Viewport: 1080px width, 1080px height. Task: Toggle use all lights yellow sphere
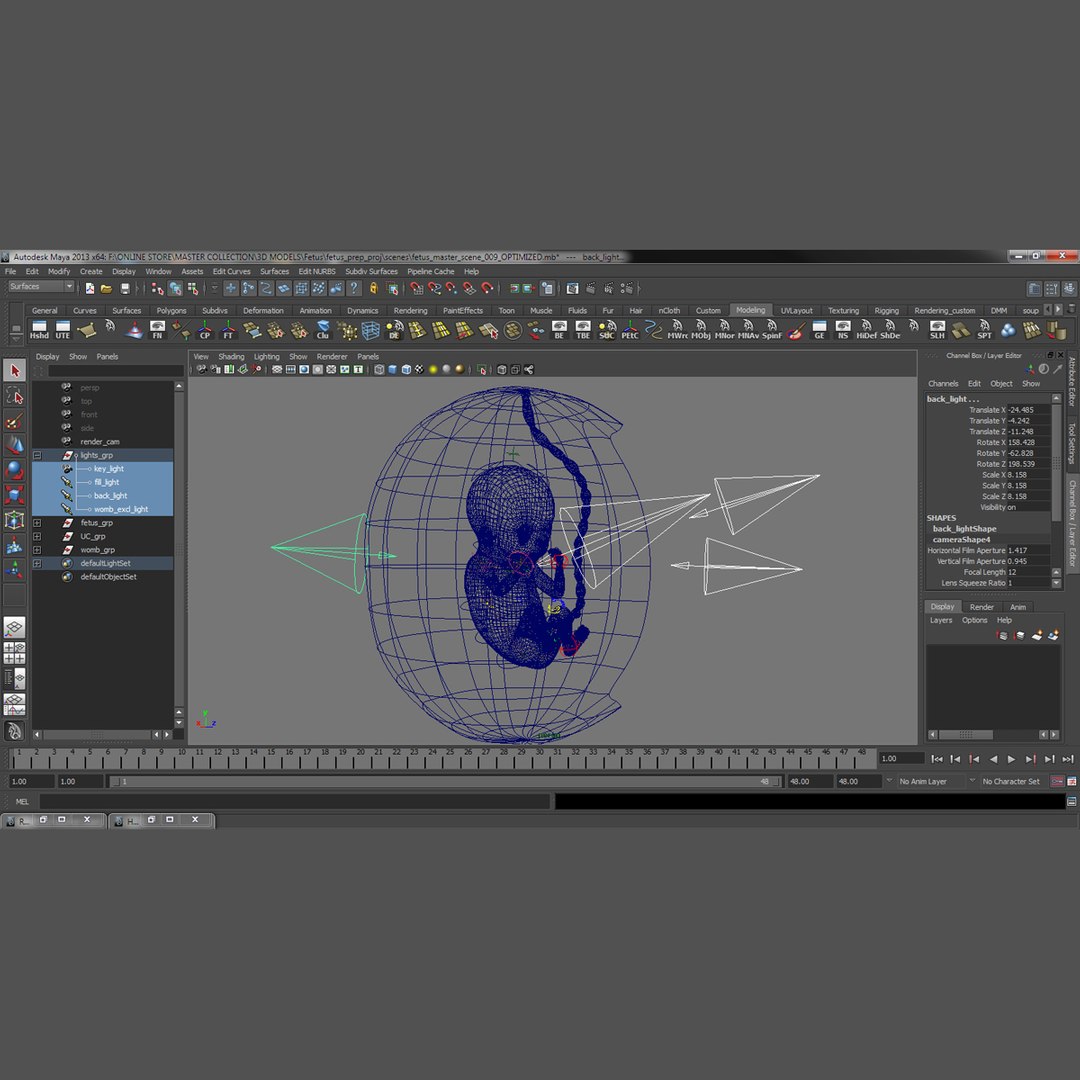click(433, 370)
